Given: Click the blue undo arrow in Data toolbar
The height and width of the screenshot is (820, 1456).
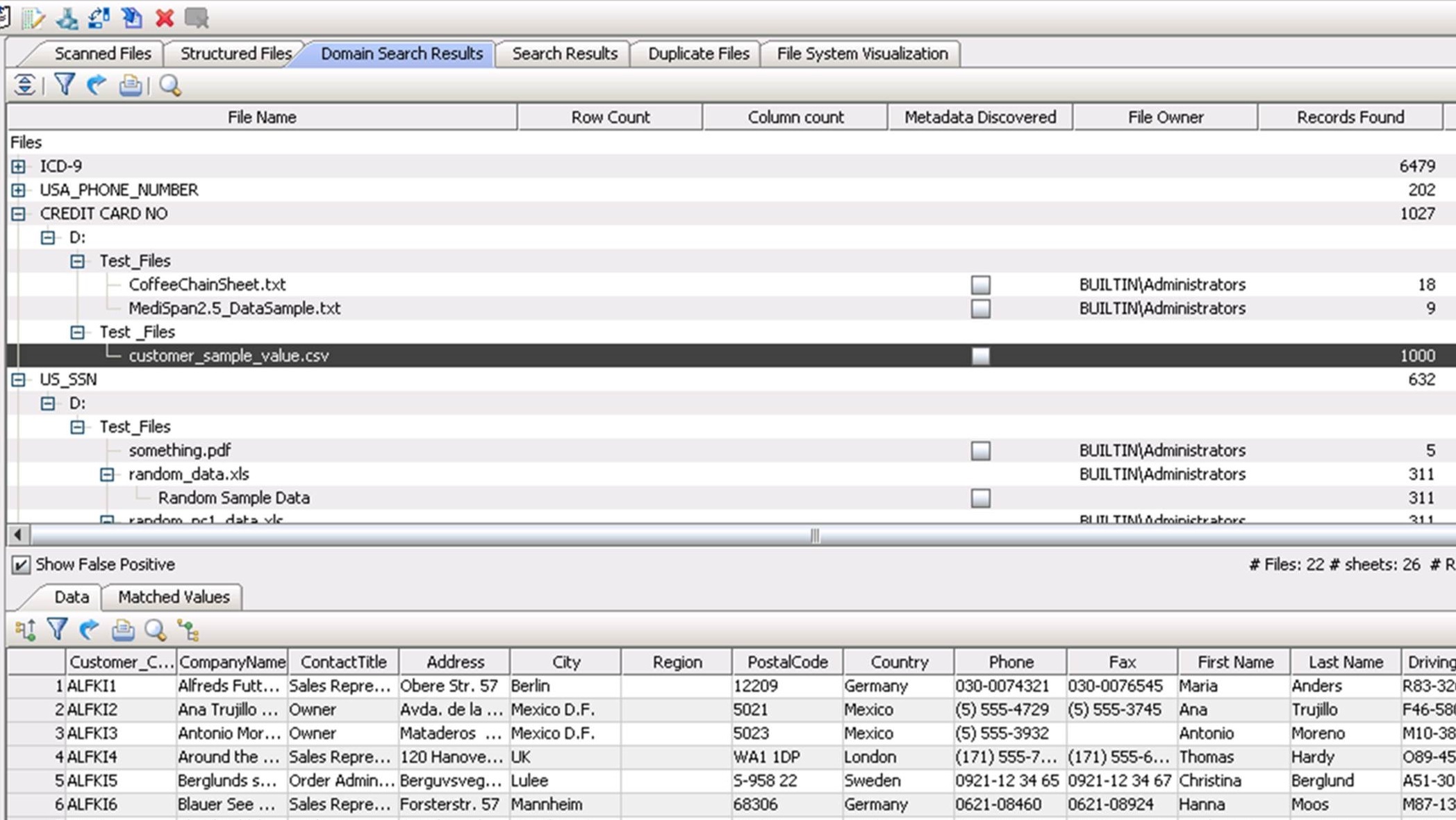Looking at the screenshot, I should point(89,630).
